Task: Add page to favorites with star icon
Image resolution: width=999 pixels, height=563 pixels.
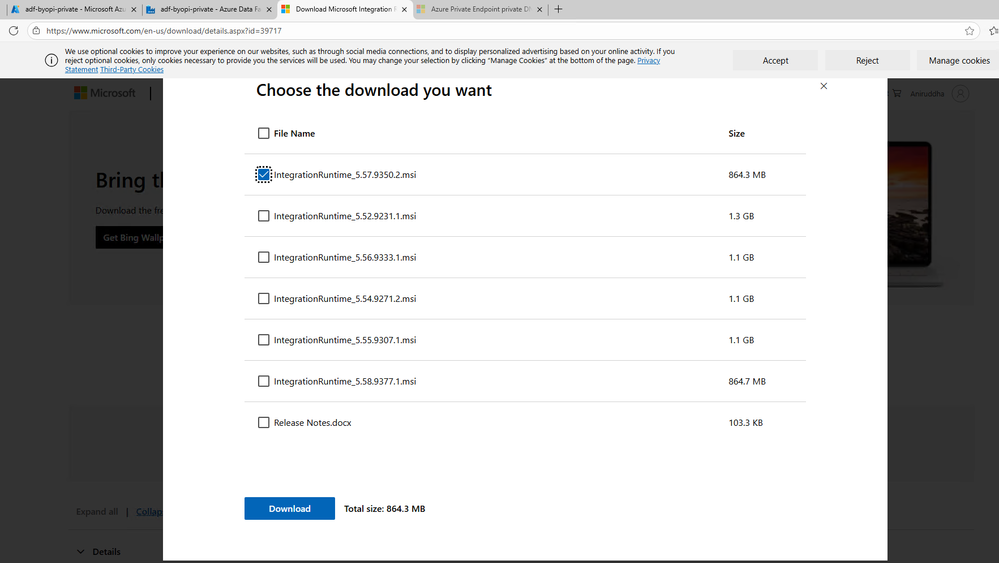Action: tap(969, 31)
